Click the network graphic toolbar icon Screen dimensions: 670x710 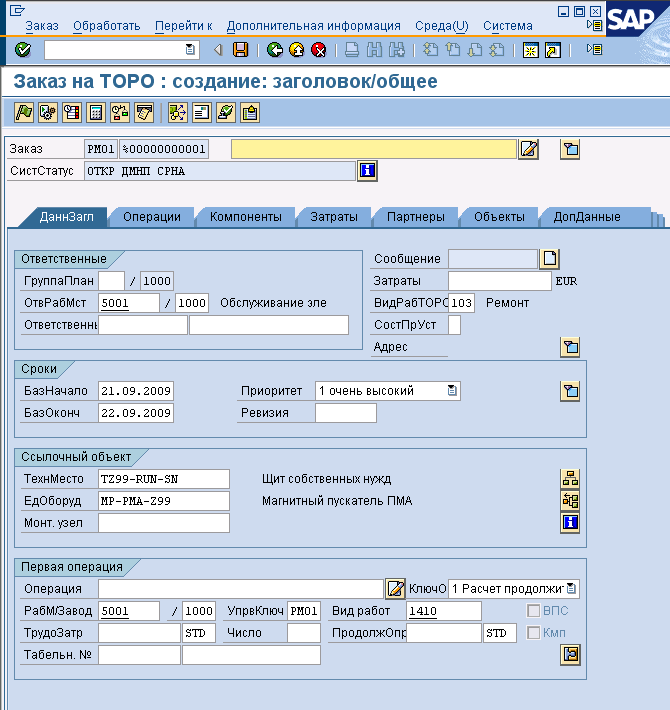[x=177, y=112]
